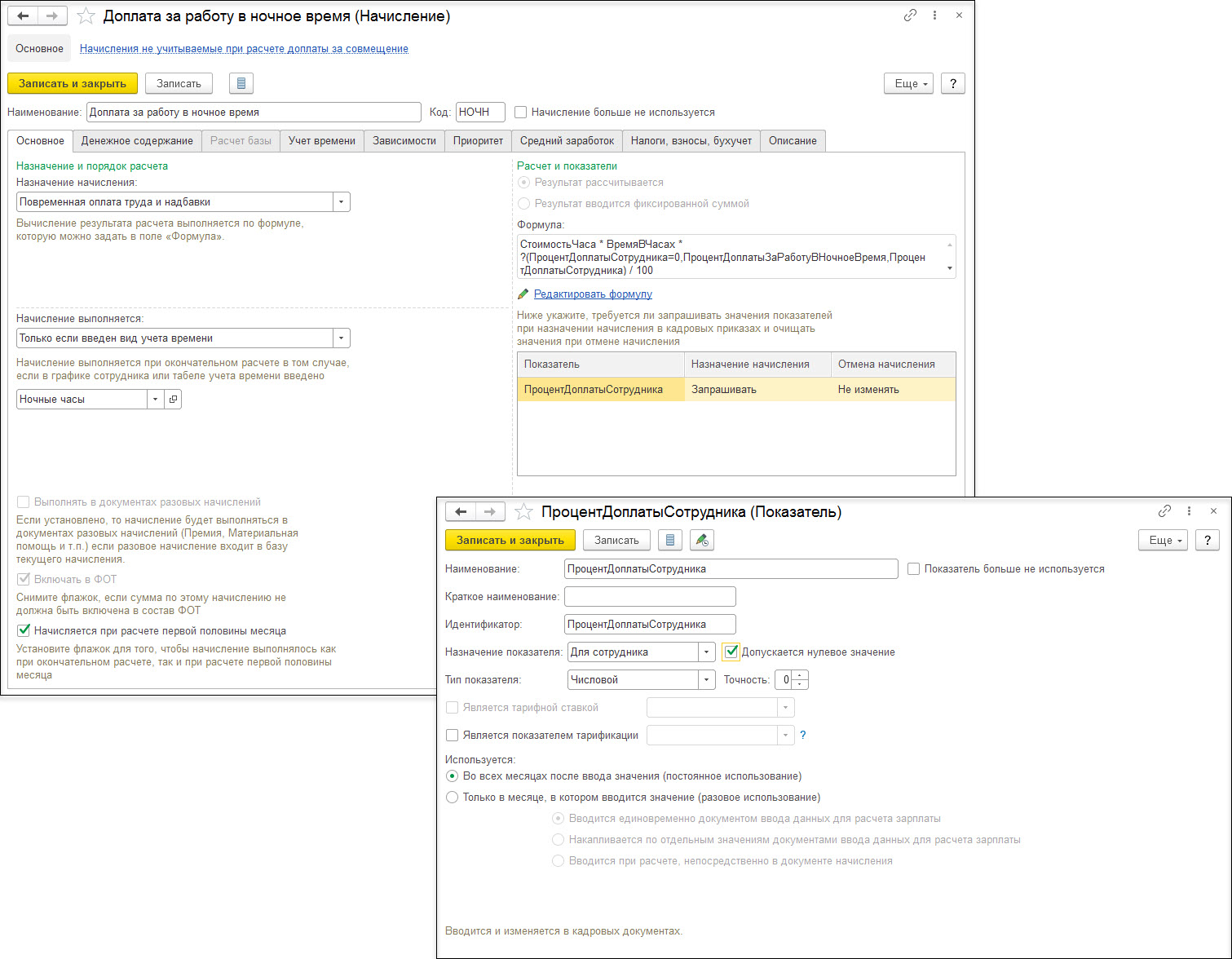
Task: Click Показатель column header
Action: [601, 365]
